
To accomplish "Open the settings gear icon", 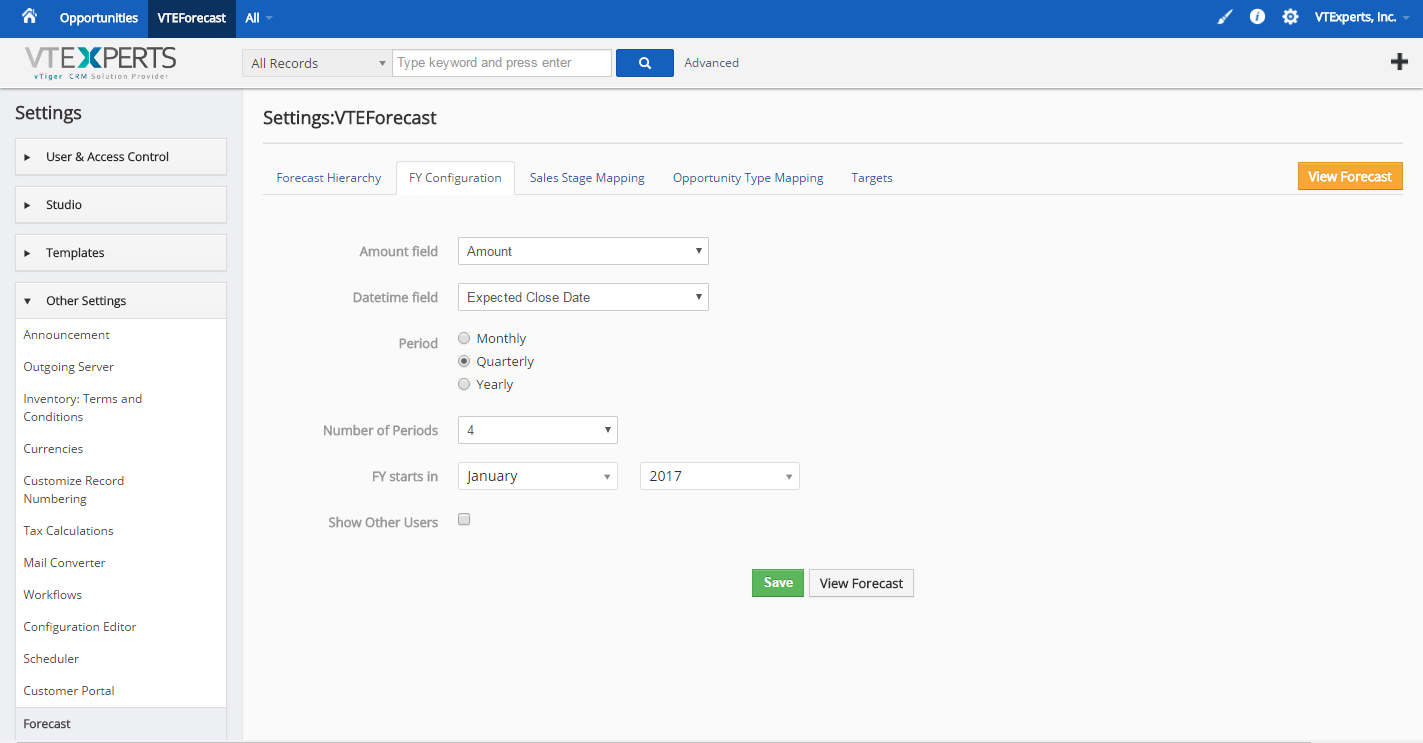I will coord(1291,17).
